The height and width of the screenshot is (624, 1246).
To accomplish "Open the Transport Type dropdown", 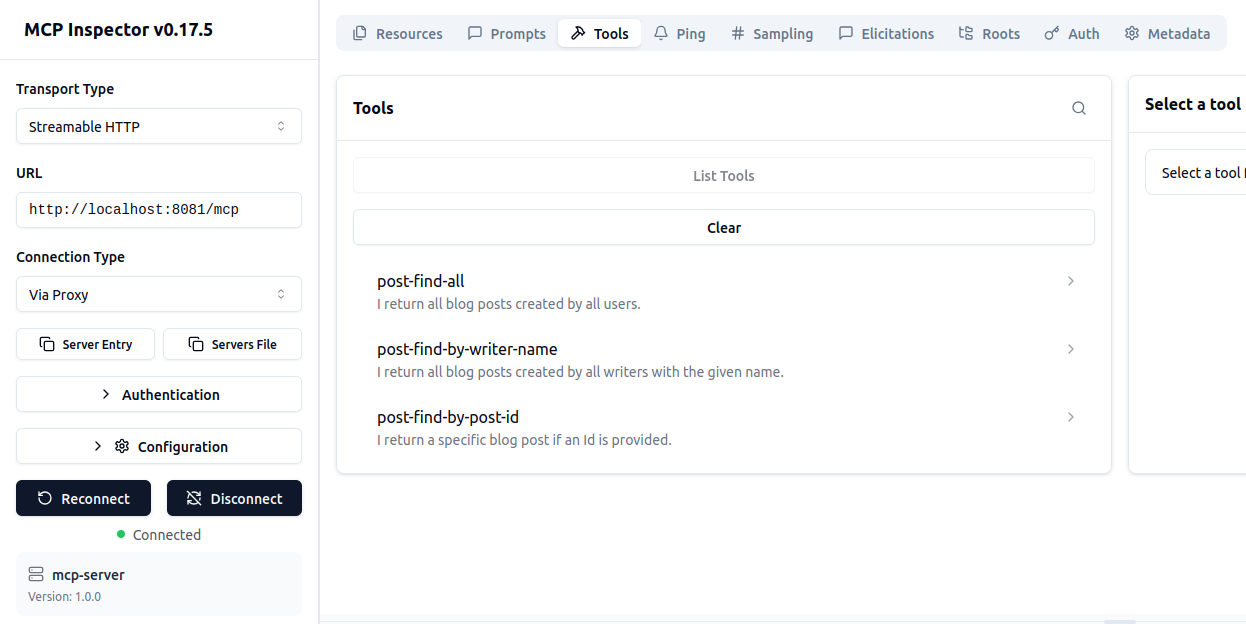I will point(159,127).
